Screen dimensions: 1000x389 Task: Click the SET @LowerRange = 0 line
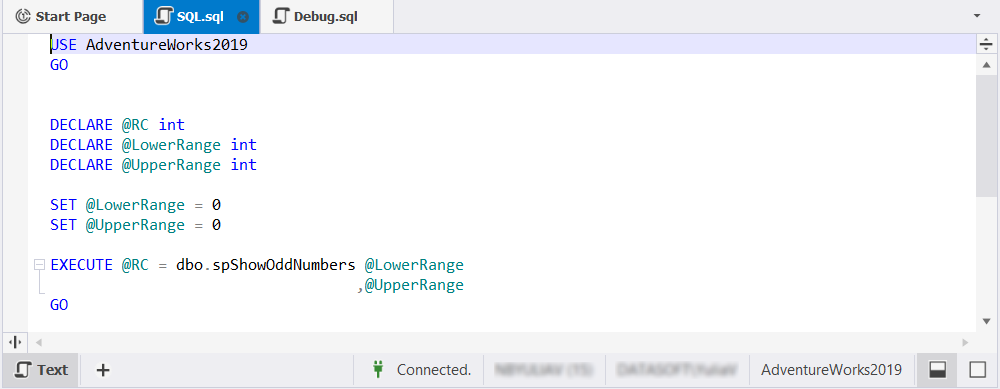click(x=136, y=205)
